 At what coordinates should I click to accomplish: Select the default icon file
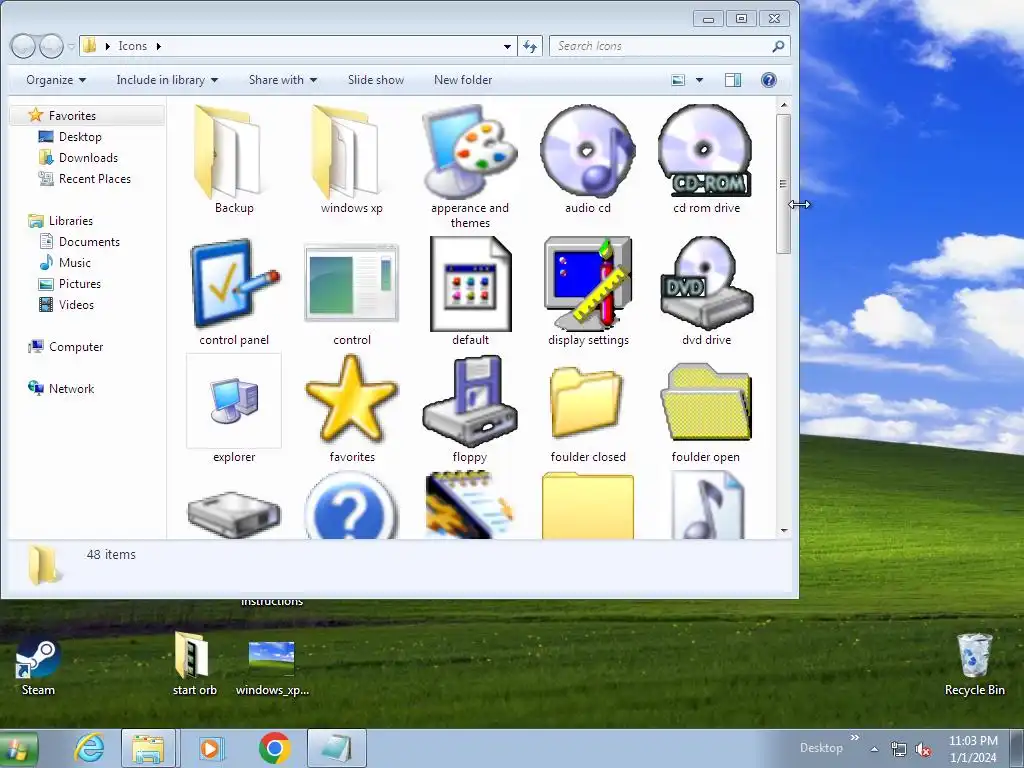click(470, 292)
